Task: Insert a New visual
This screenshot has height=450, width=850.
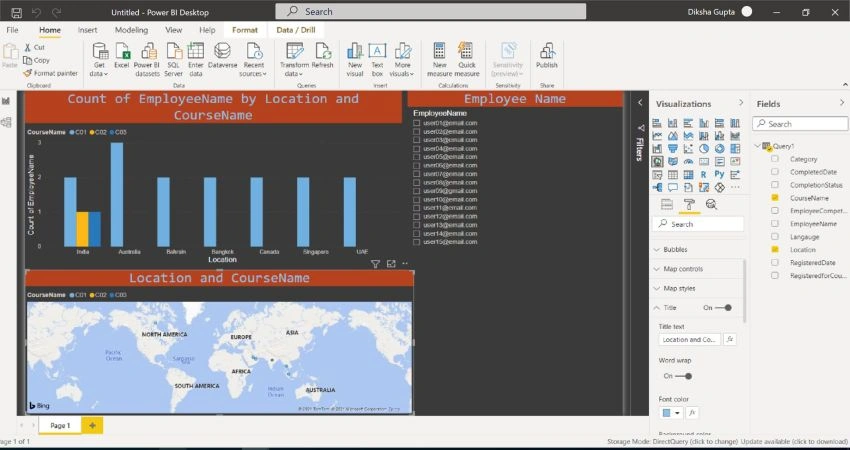Action: coord(355,60)
